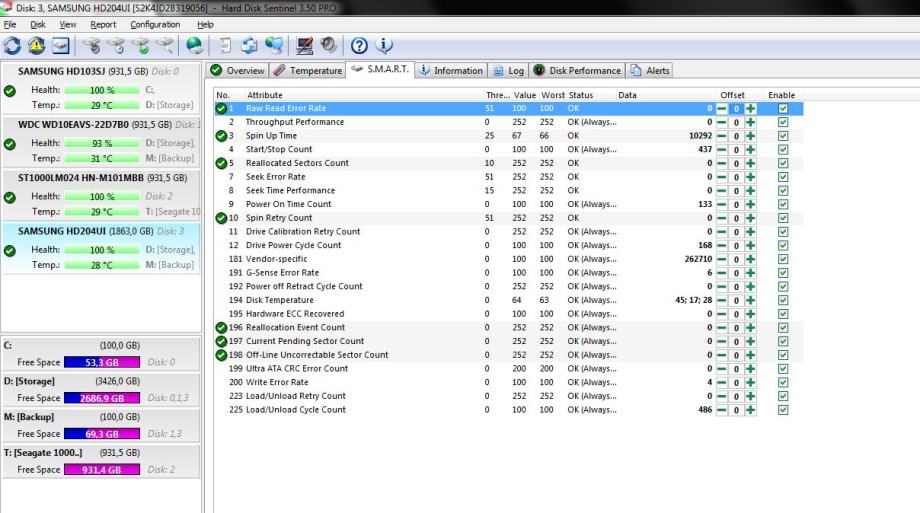This screenshot has width=920, height=513.
Task: Toggle Enable checkbox for Seek Error Rate
Action: (783, 177)
